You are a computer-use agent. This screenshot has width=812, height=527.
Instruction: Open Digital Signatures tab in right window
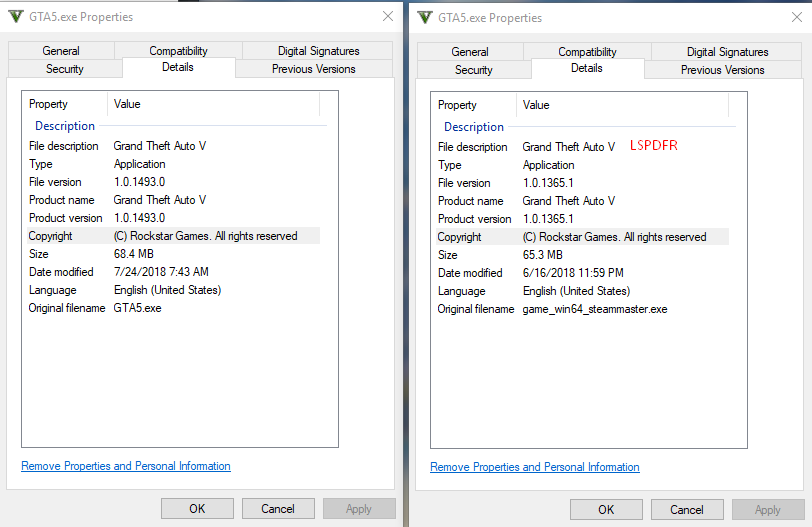727,52
